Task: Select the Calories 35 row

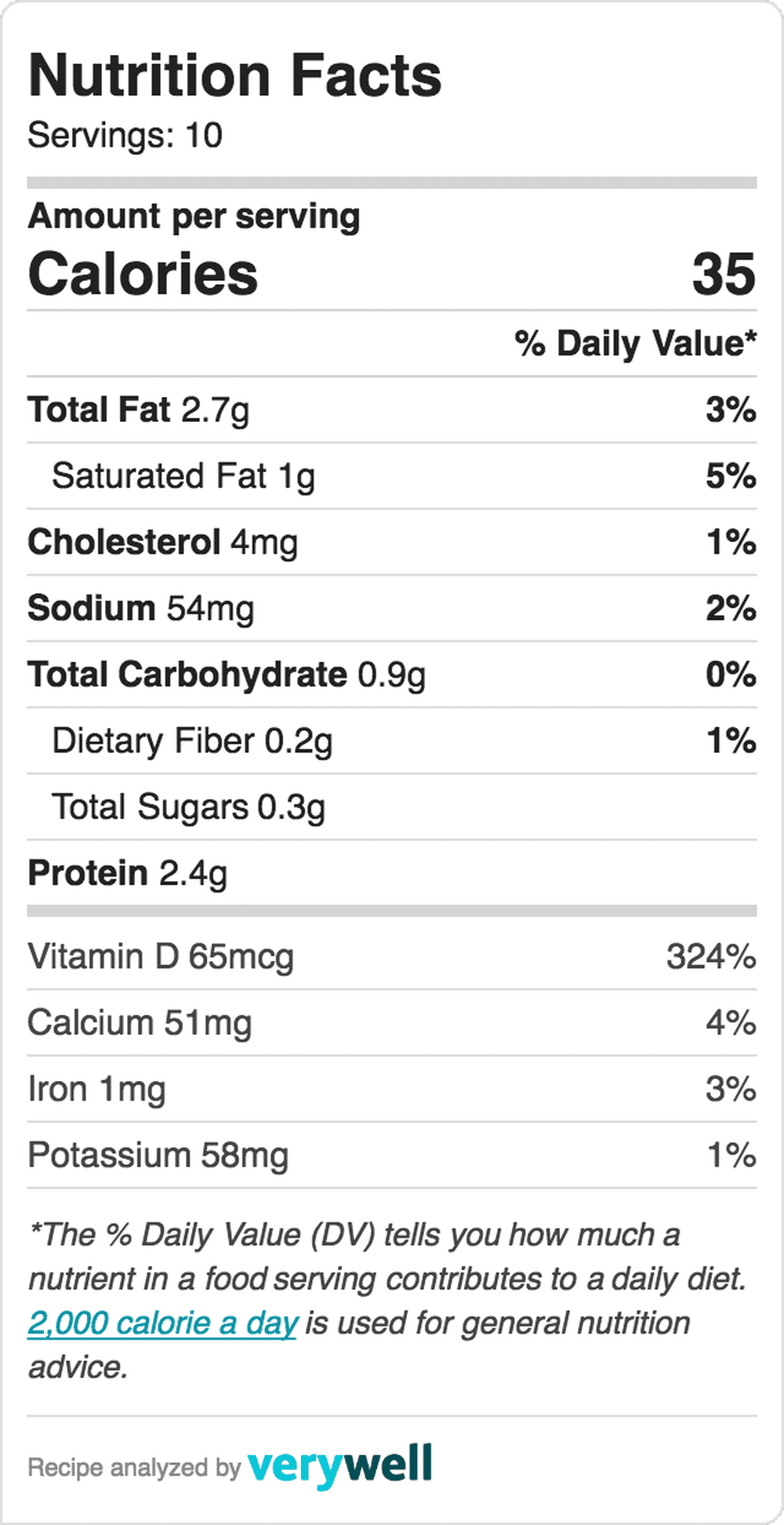Action: click(x=392, y=274)
